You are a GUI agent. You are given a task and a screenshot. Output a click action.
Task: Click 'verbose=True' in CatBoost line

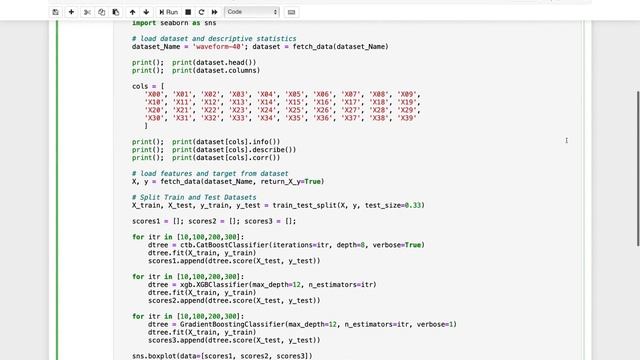(396, 245)
